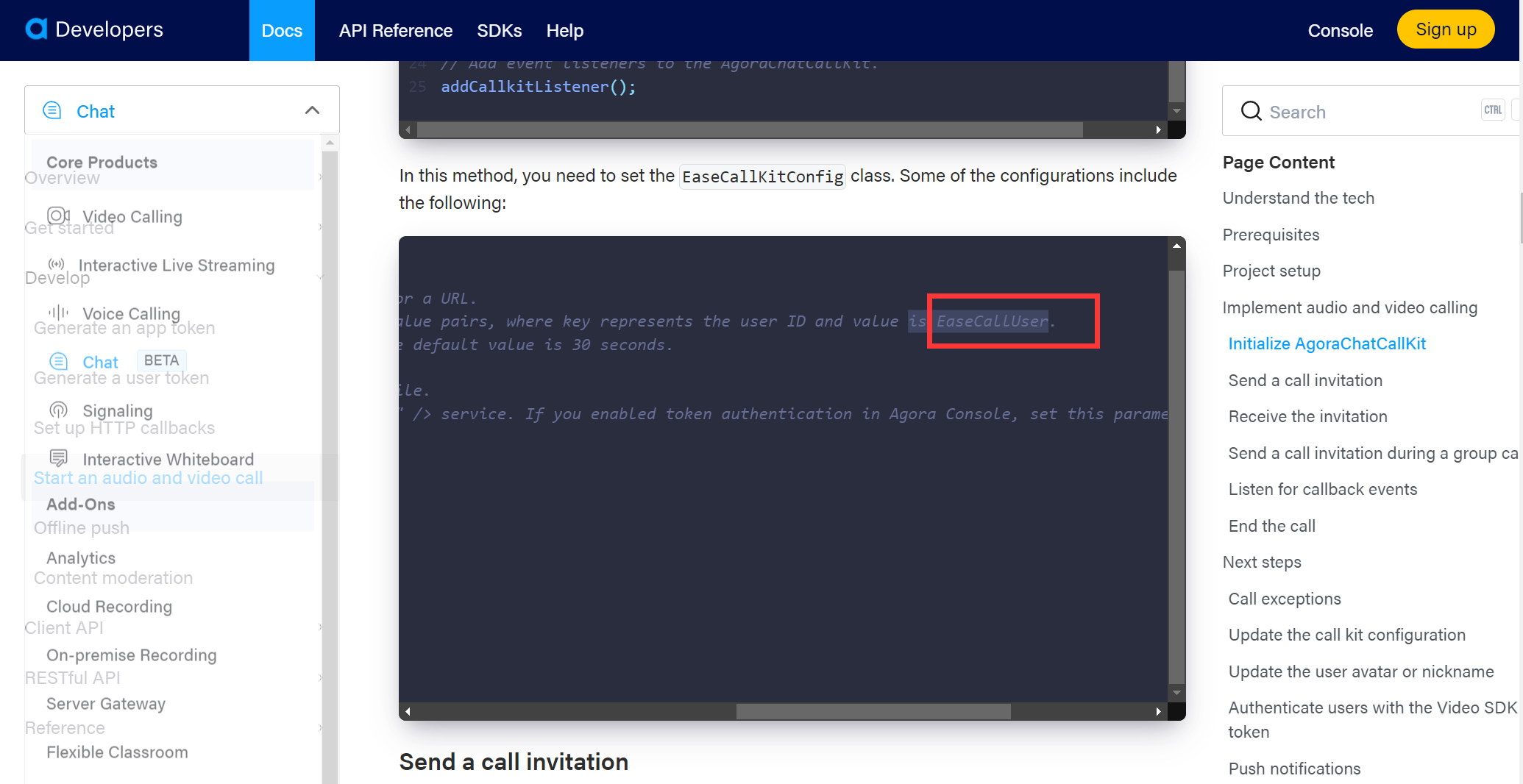Click the Signaling icon in the sidebar
Image resolution: width=1523 pixels, height=784 pixels.
click(58, 410)
